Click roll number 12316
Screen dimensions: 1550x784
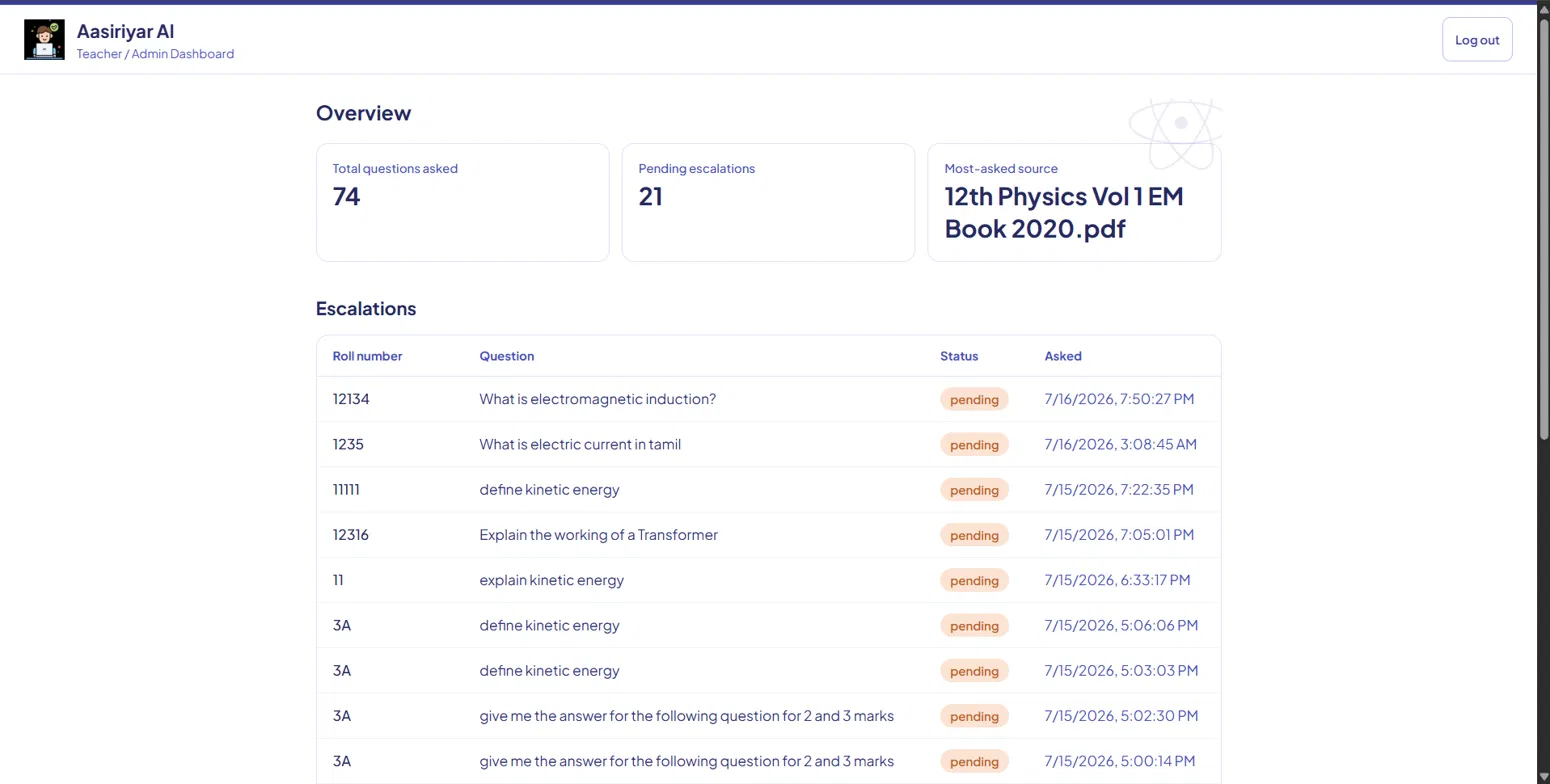[351, 535]
